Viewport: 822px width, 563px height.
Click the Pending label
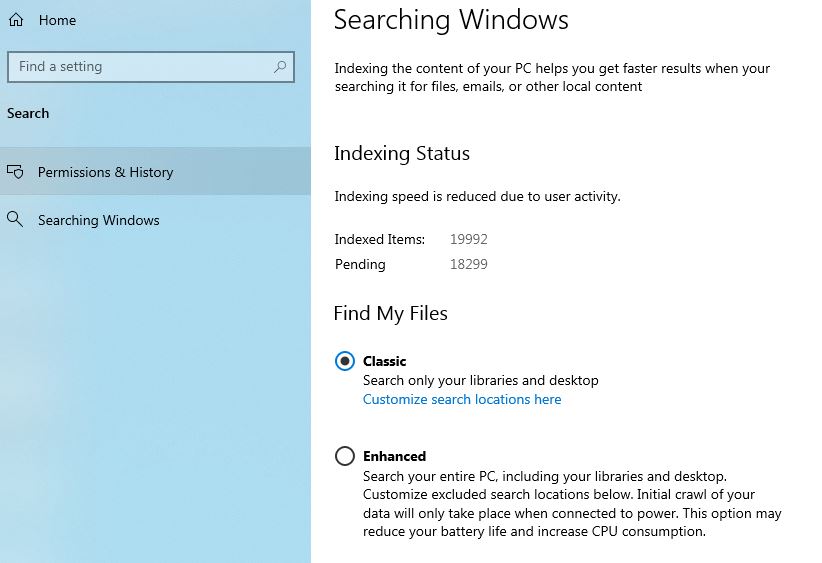[360, 264]
